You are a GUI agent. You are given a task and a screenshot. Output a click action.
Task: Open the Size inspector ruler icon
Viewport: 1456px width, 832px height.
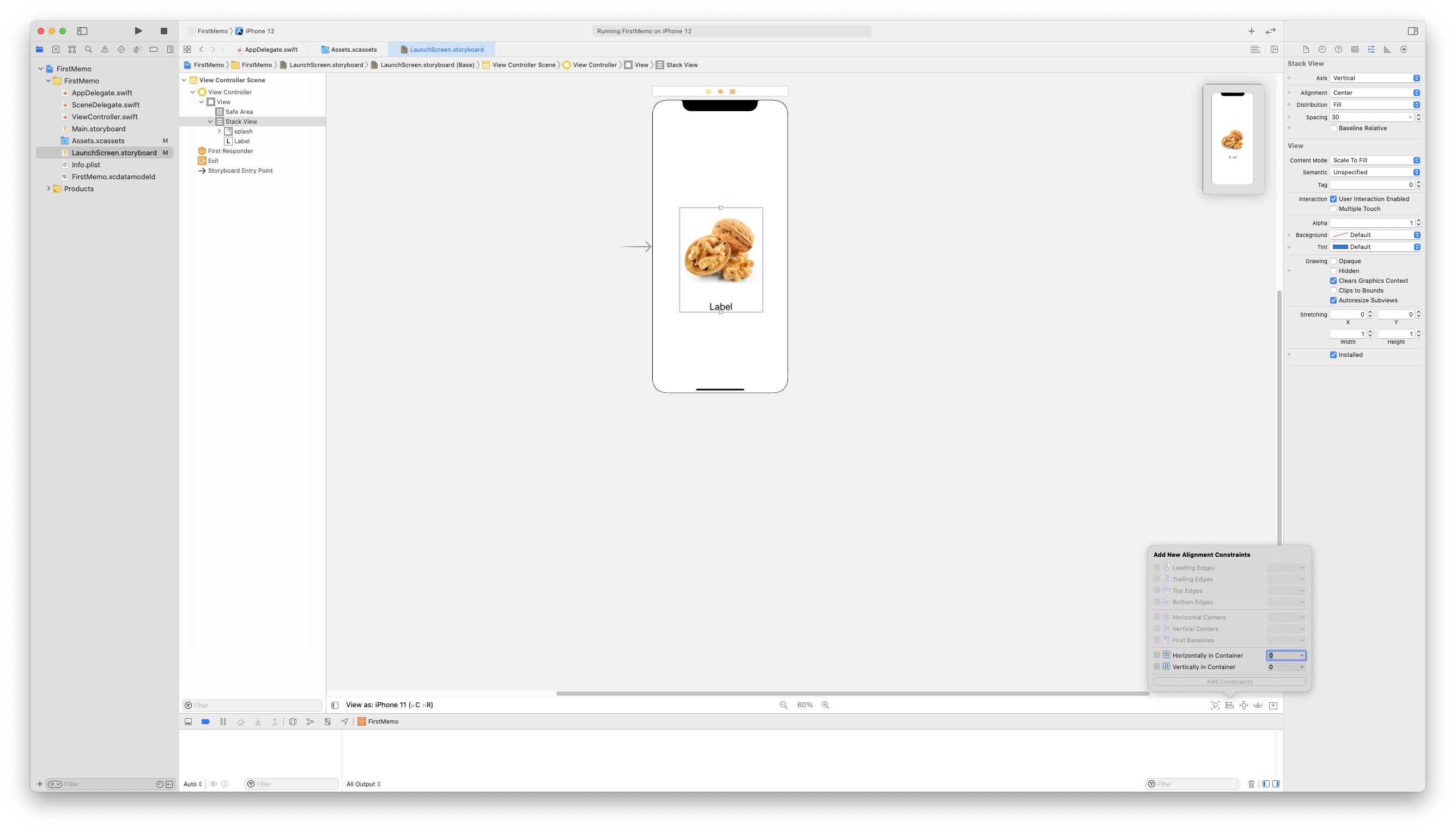(x=1387, y=50)
